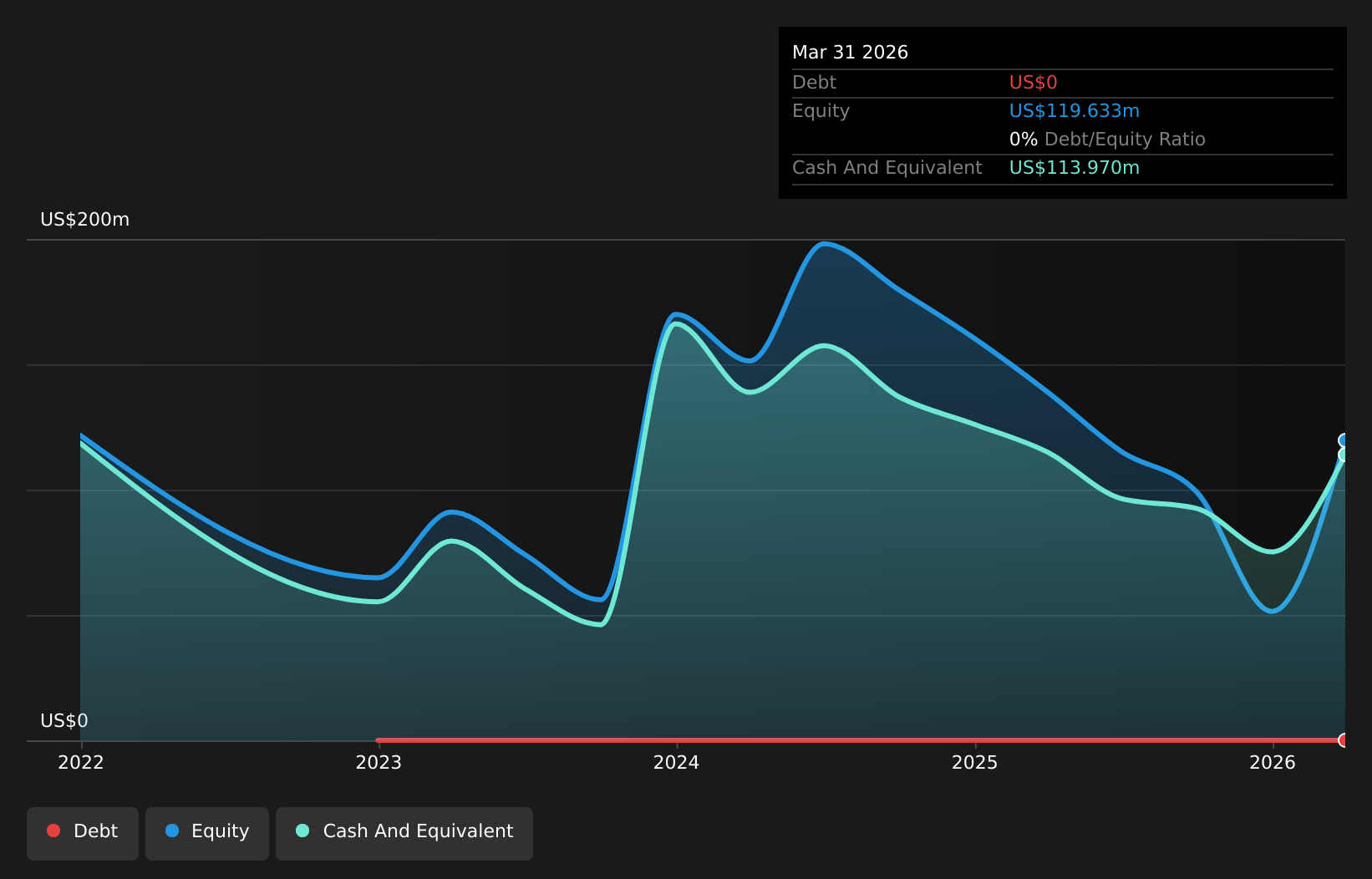The width and height of the screenshot is (1372, 879).
Task: Toggle the Debt series legend button
Action: point(83,833)
